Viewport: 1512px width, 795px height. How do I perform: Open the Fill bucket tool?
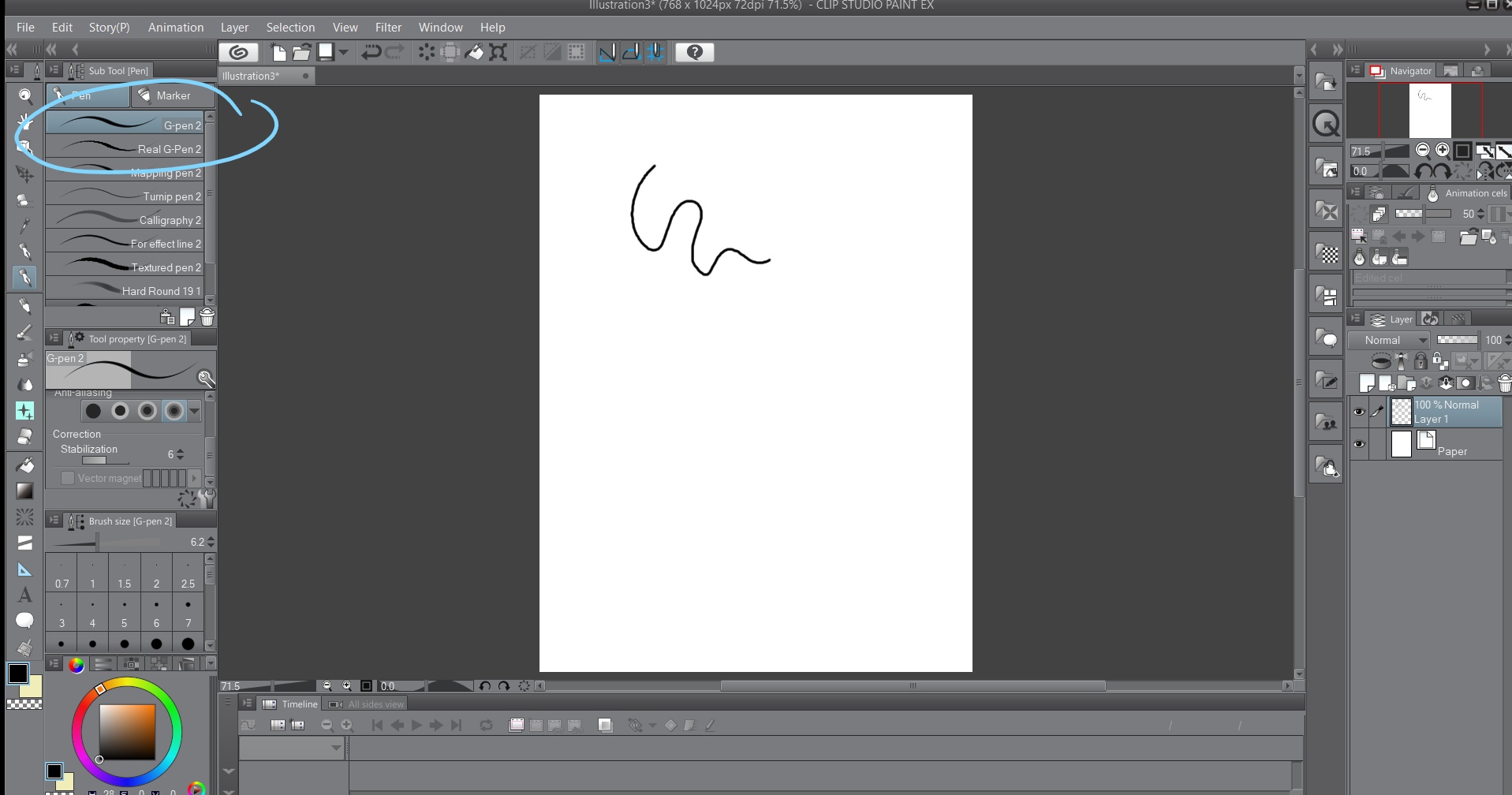[x=24, y=465]
